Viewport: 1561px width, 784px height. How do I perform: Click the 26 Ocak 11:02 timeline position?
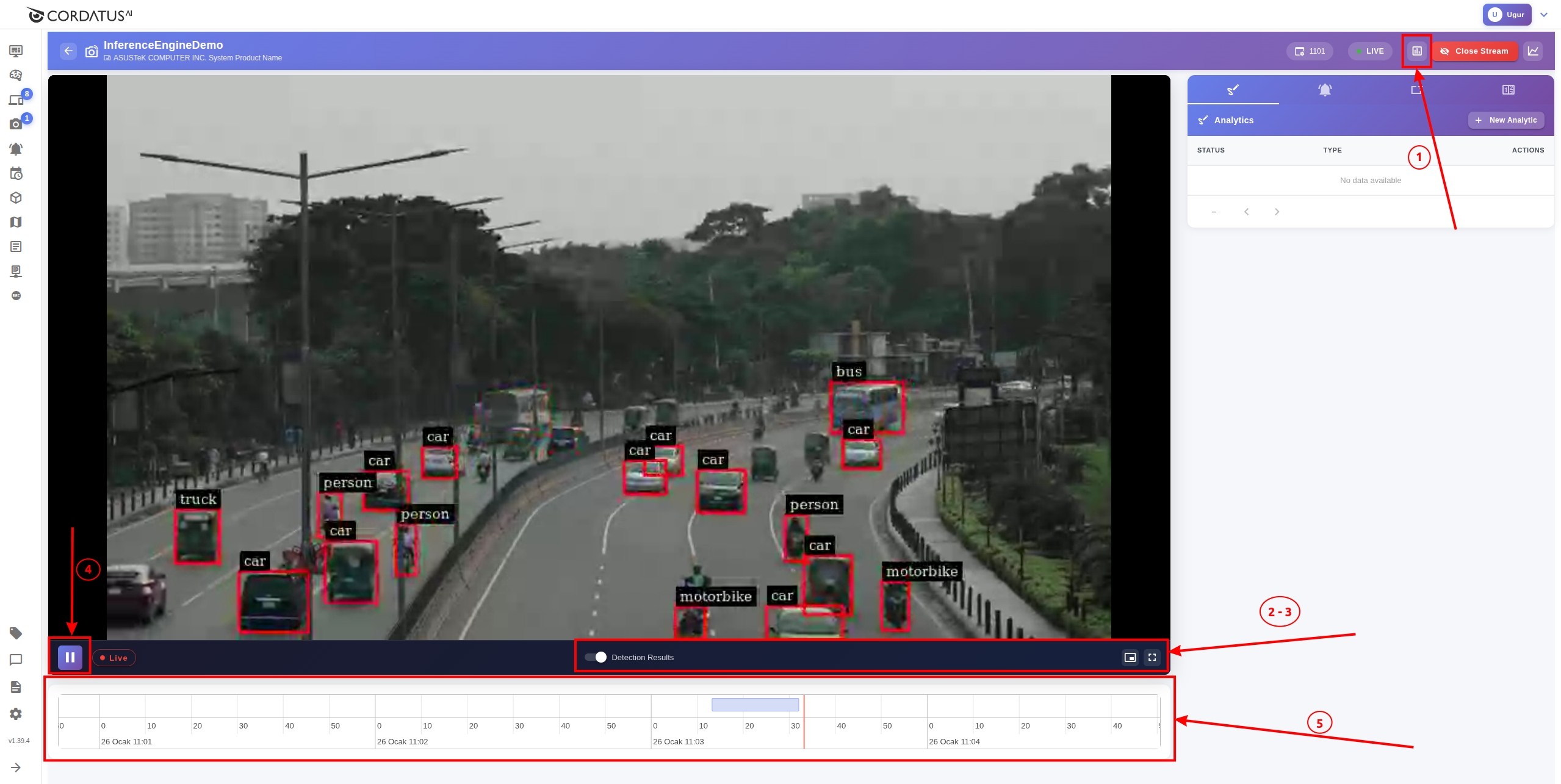coord(402,741)
